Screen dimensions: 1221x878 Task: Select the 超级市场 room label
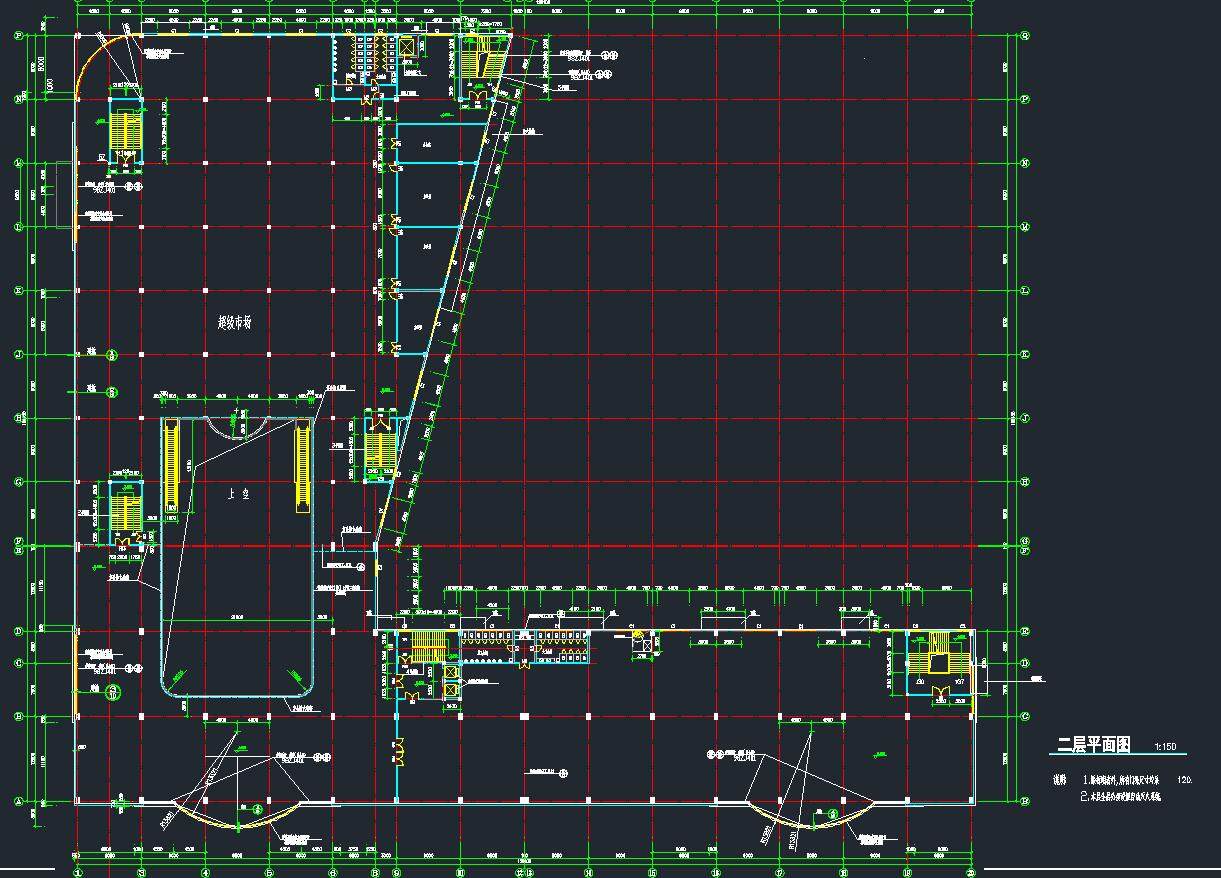235,322
